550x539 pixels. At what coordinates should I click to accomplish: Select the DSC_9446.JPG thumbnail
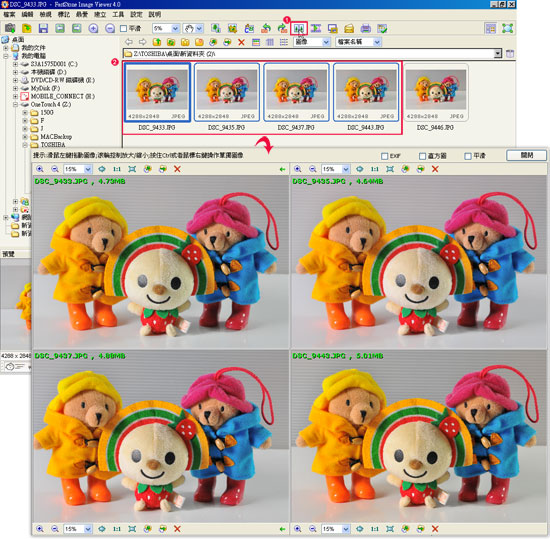coord(435,93)
